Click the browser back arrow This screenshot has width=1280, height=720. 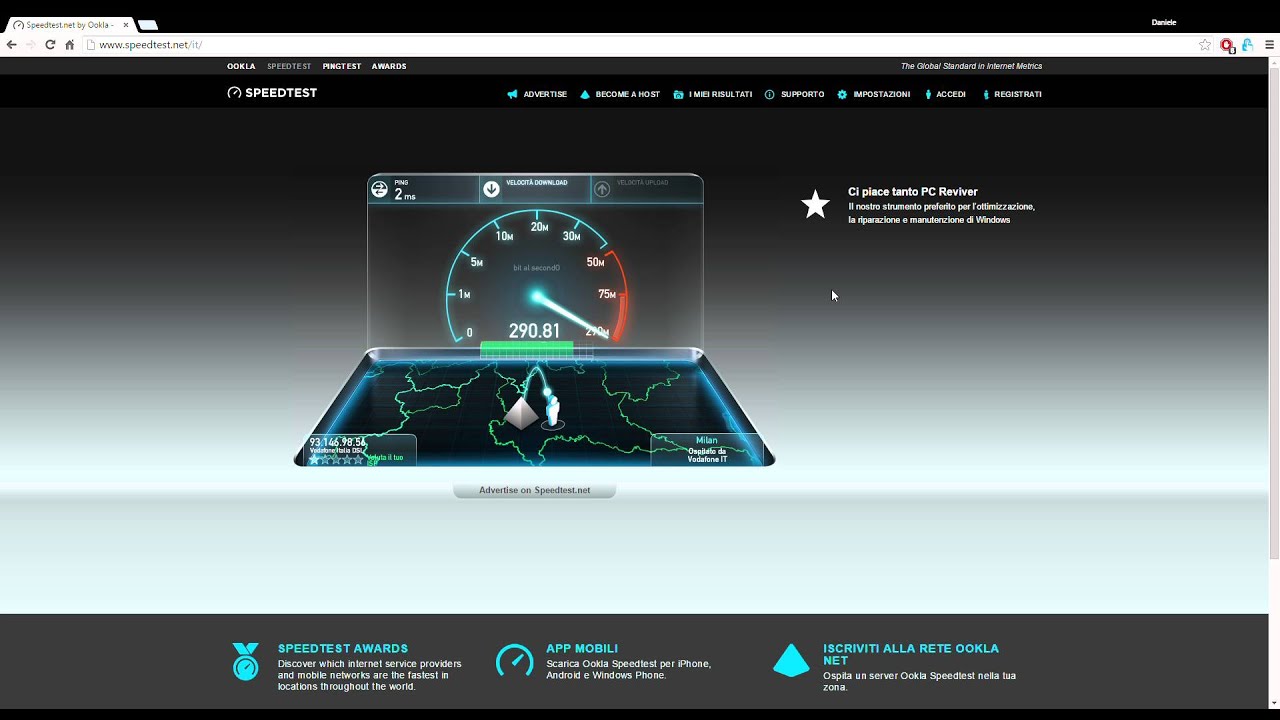(x=12, y=45)
